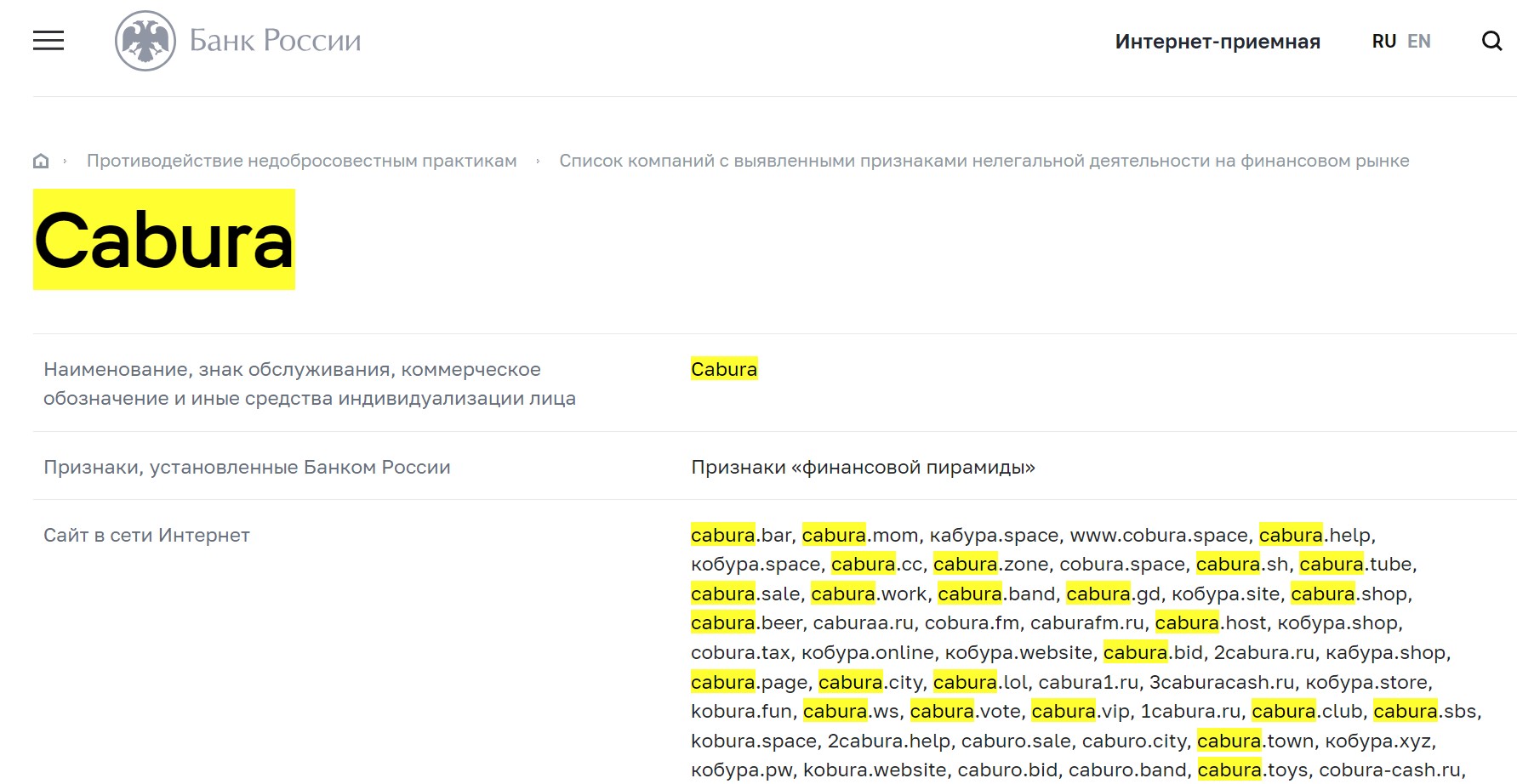Click the cabura.lol domain text
Image resolution: width=1517 pixels, height=784 pixels.
pyautogui.click(x=980, y=682)
